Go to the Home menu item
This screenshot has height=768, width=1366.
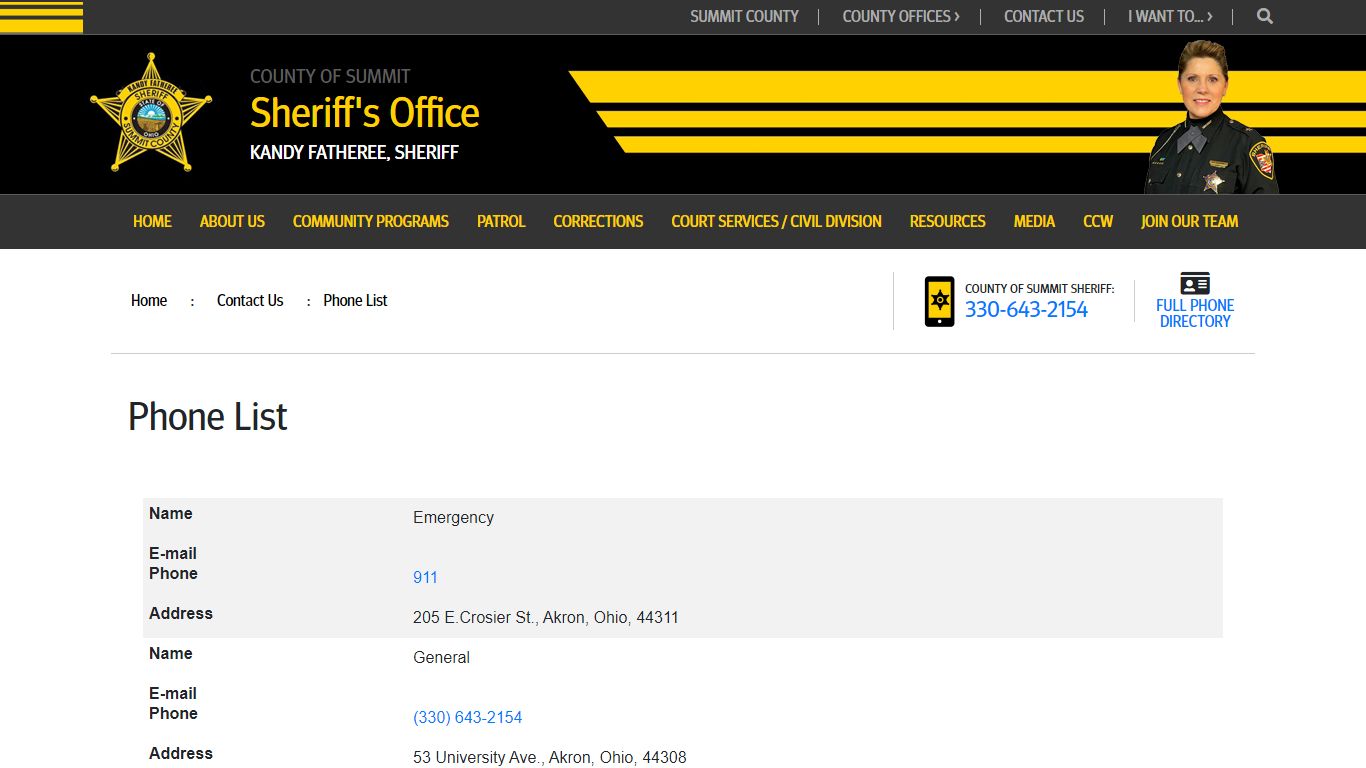(x=152, y=221)
